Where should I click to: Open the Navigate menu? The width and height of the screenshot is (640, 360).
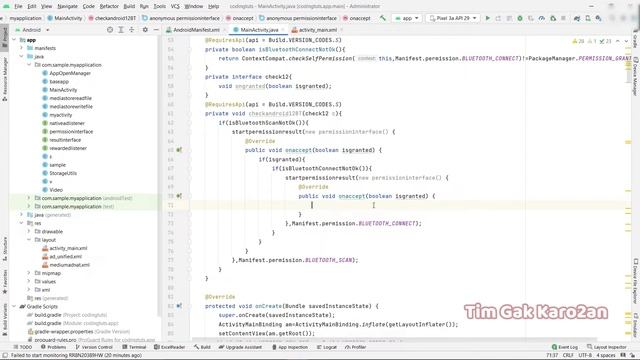(67, 6)
